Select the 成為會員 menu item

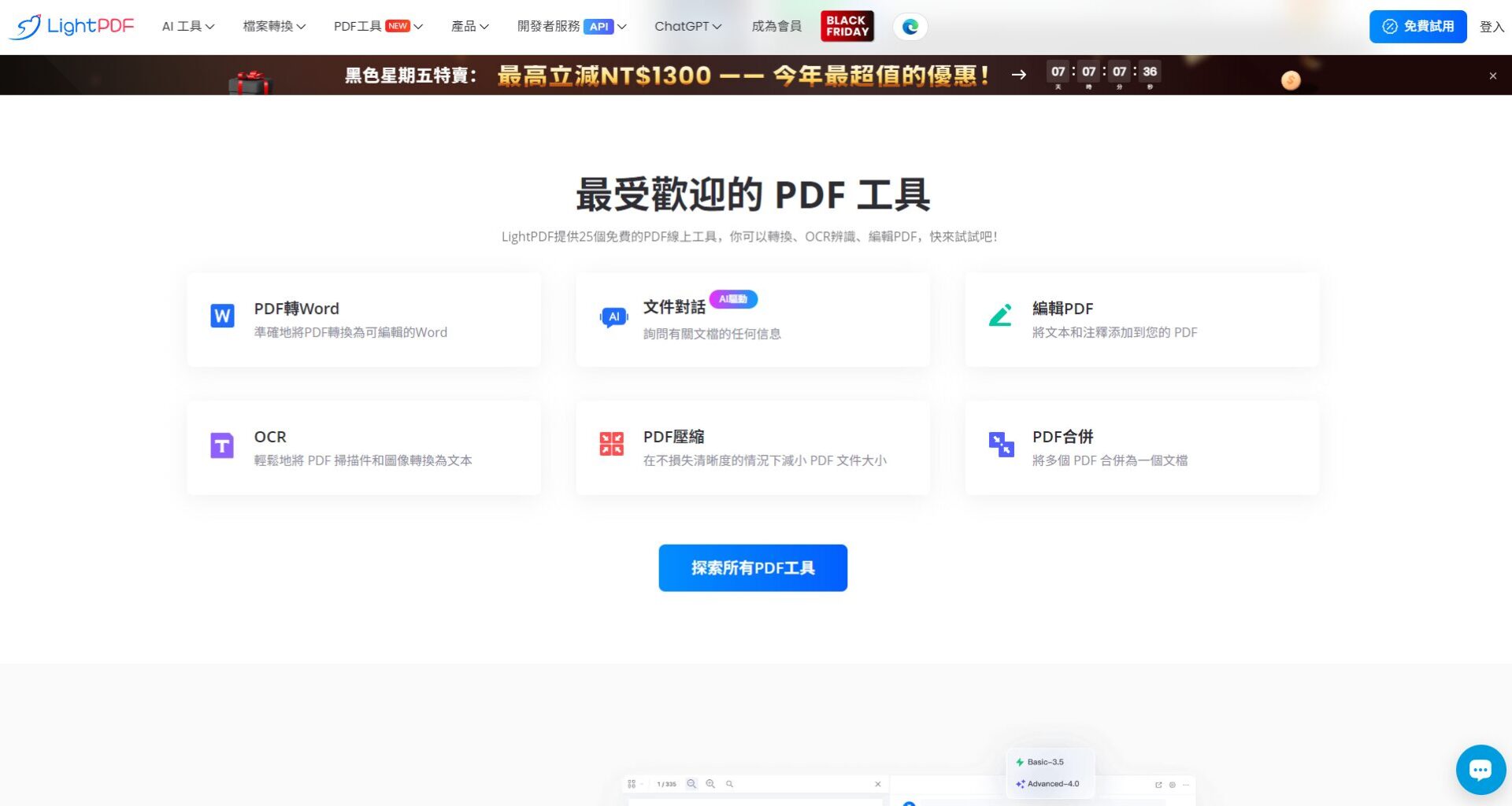[x=776, y=26]
